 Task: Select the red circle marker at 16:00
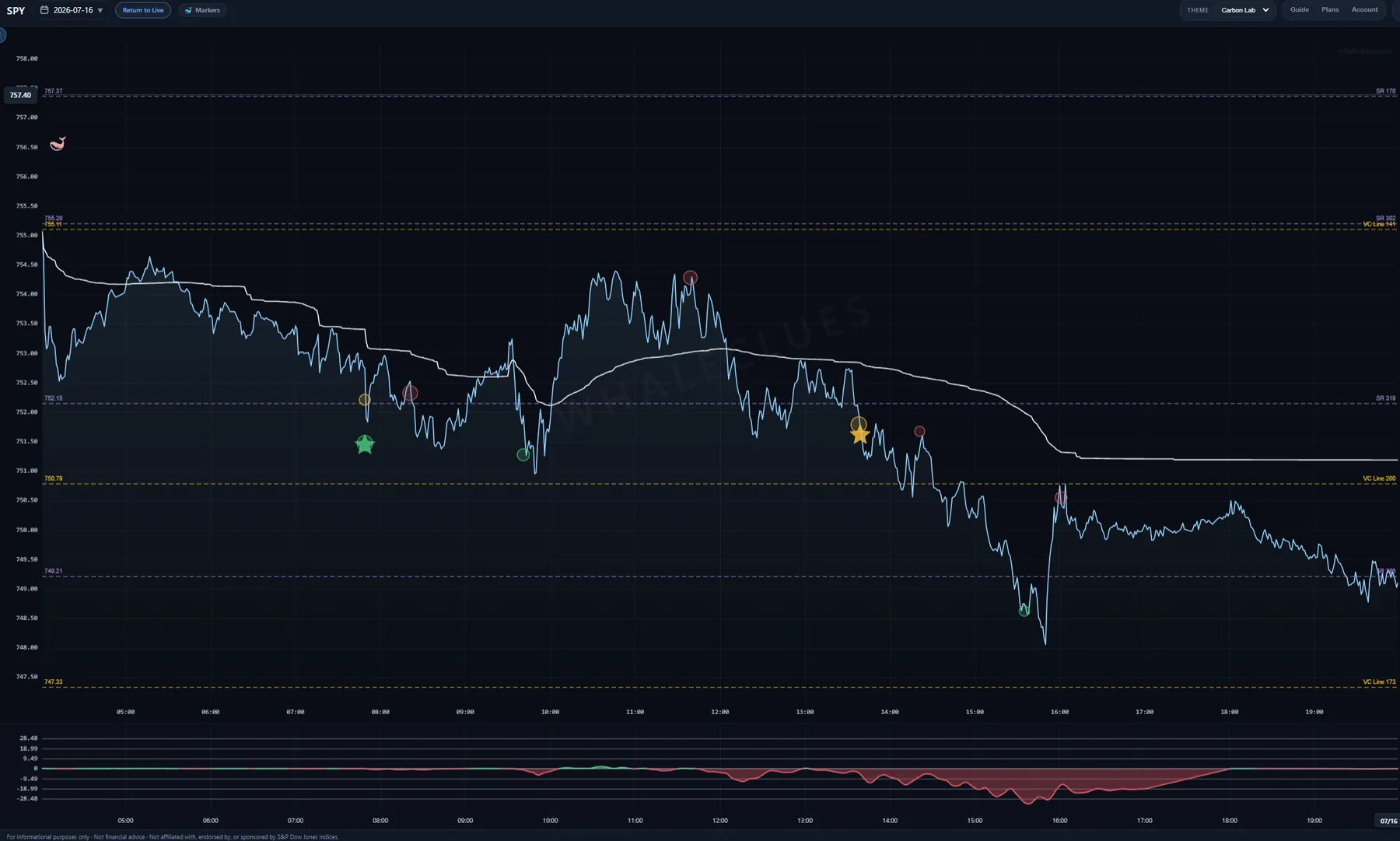click(x=1061, y=497)
